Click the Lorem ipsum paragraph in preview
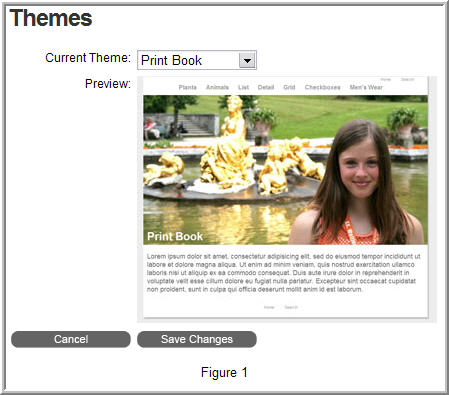The height and width of the screenshot is (395, 449). coord(283,273)
